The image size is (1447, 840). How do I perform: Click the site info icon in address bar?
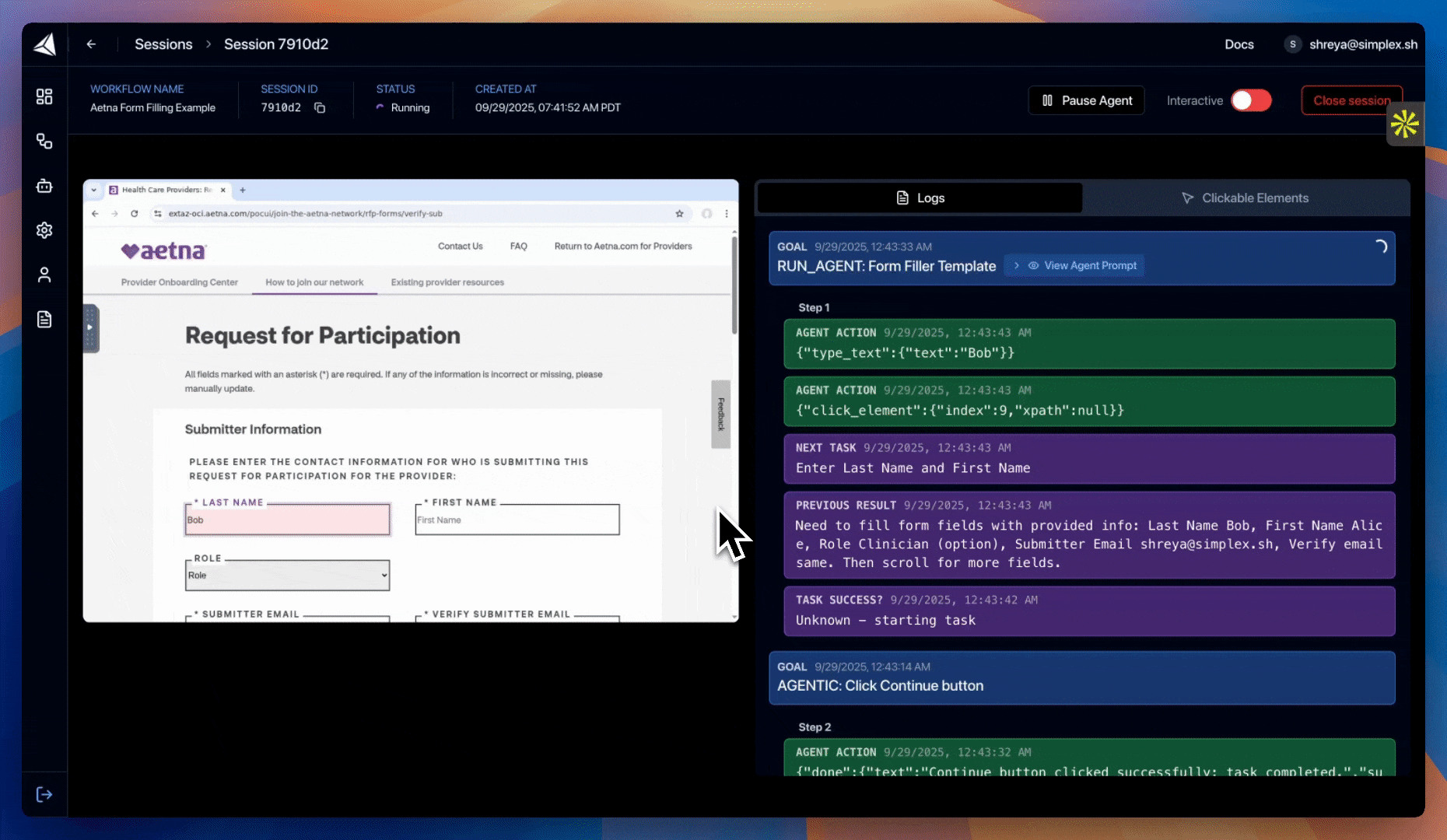[x=158, y=213]
